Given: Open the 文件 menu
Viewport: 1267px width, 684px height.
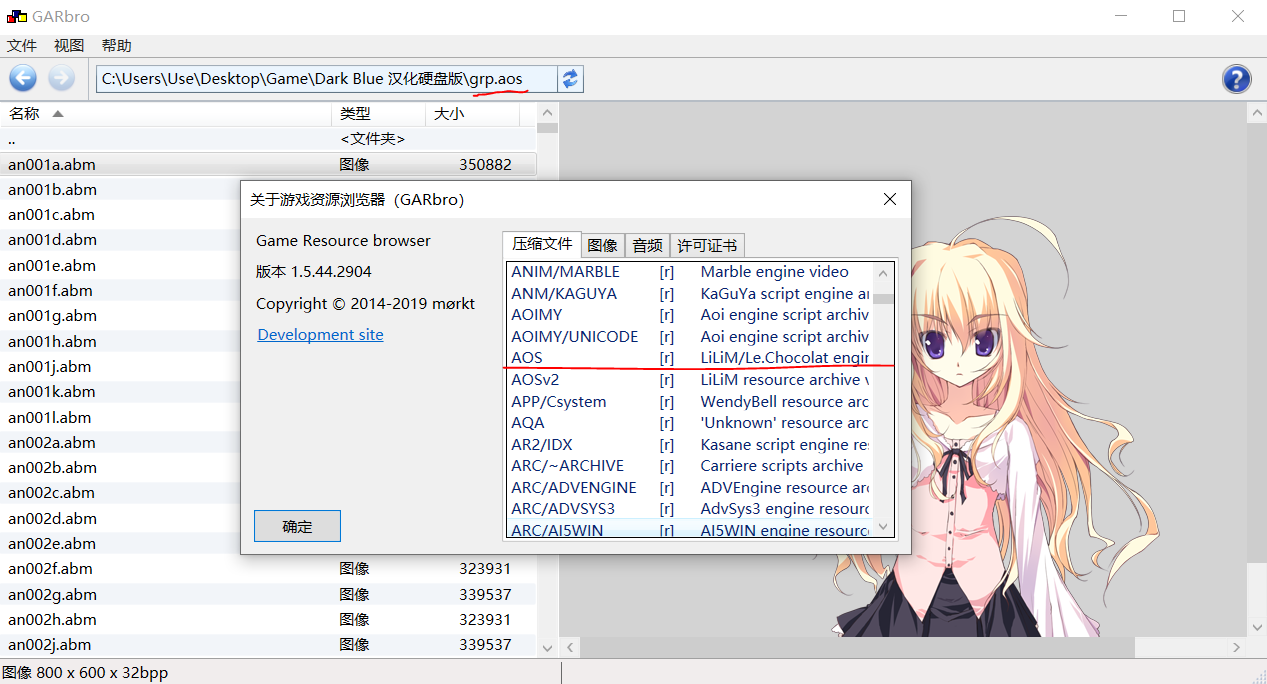Looking at the screenshot, I should (x=22, y=46).
